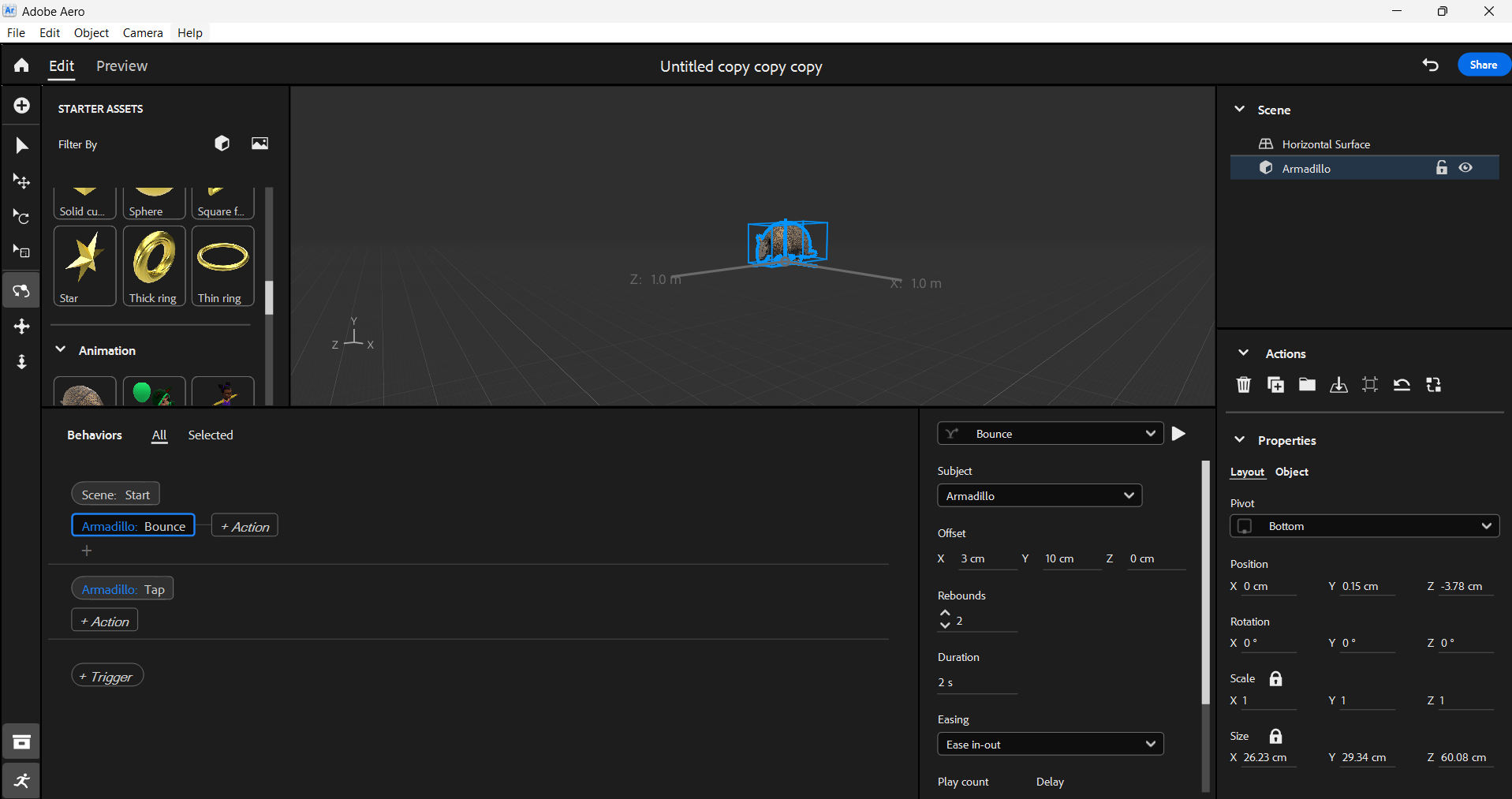This screenshot has height=799, width=1512.
Task: Select the Move tool in the left toolbar
Action: pyautogui.click(x=21, y=181)
